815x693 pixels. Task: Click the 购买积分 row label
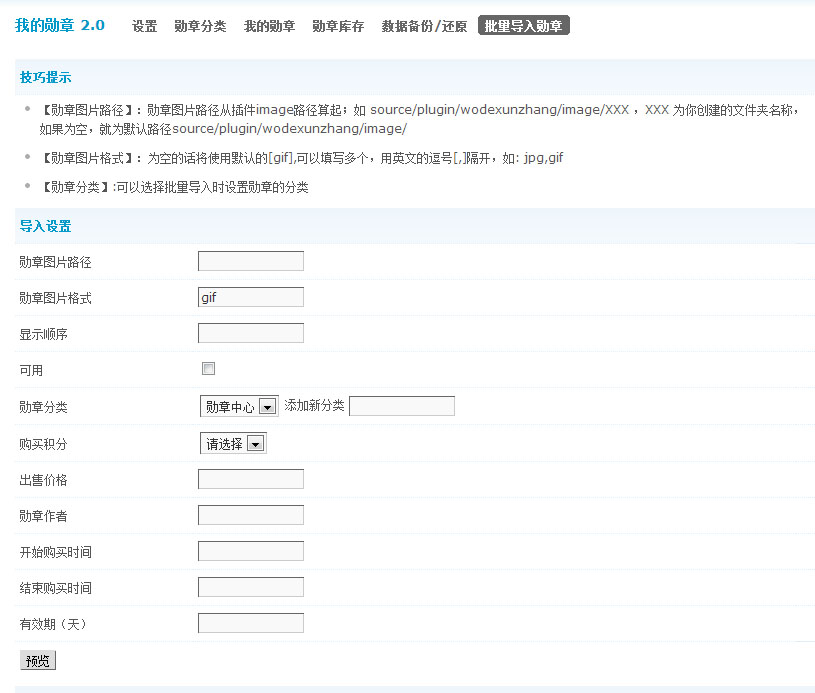point(43,444)
